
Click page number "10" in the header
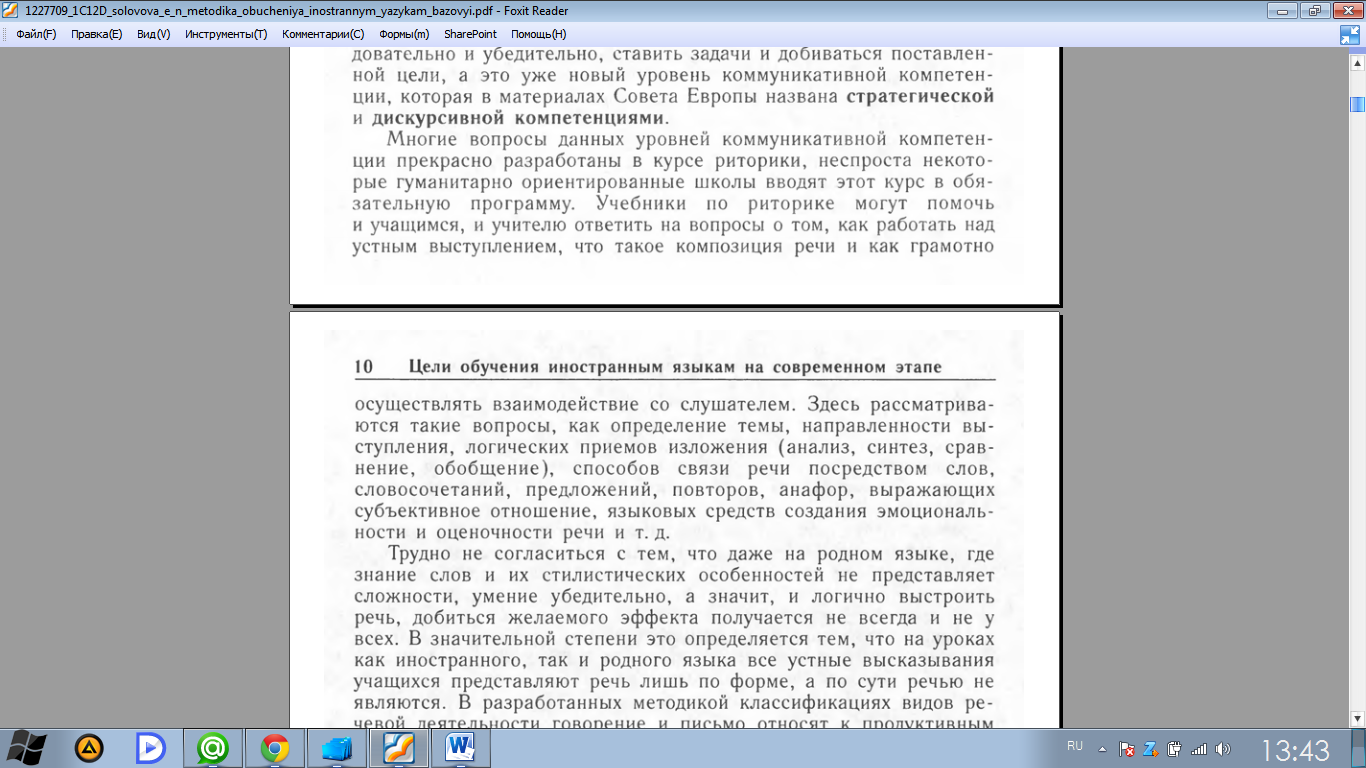(x=363, y=367)
